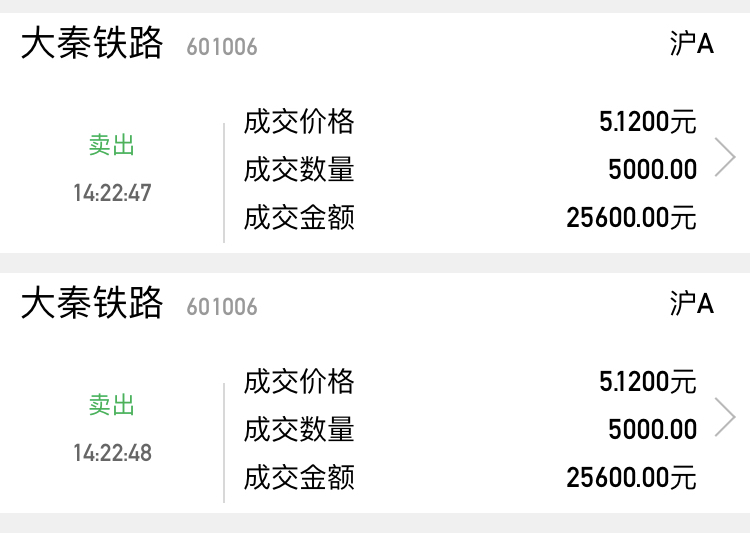Image resolution: width=750 pixels, height=537 pixels.
Task: Click stock code 601006 in the 14:22:48 trade
Action: click(222, 307)
